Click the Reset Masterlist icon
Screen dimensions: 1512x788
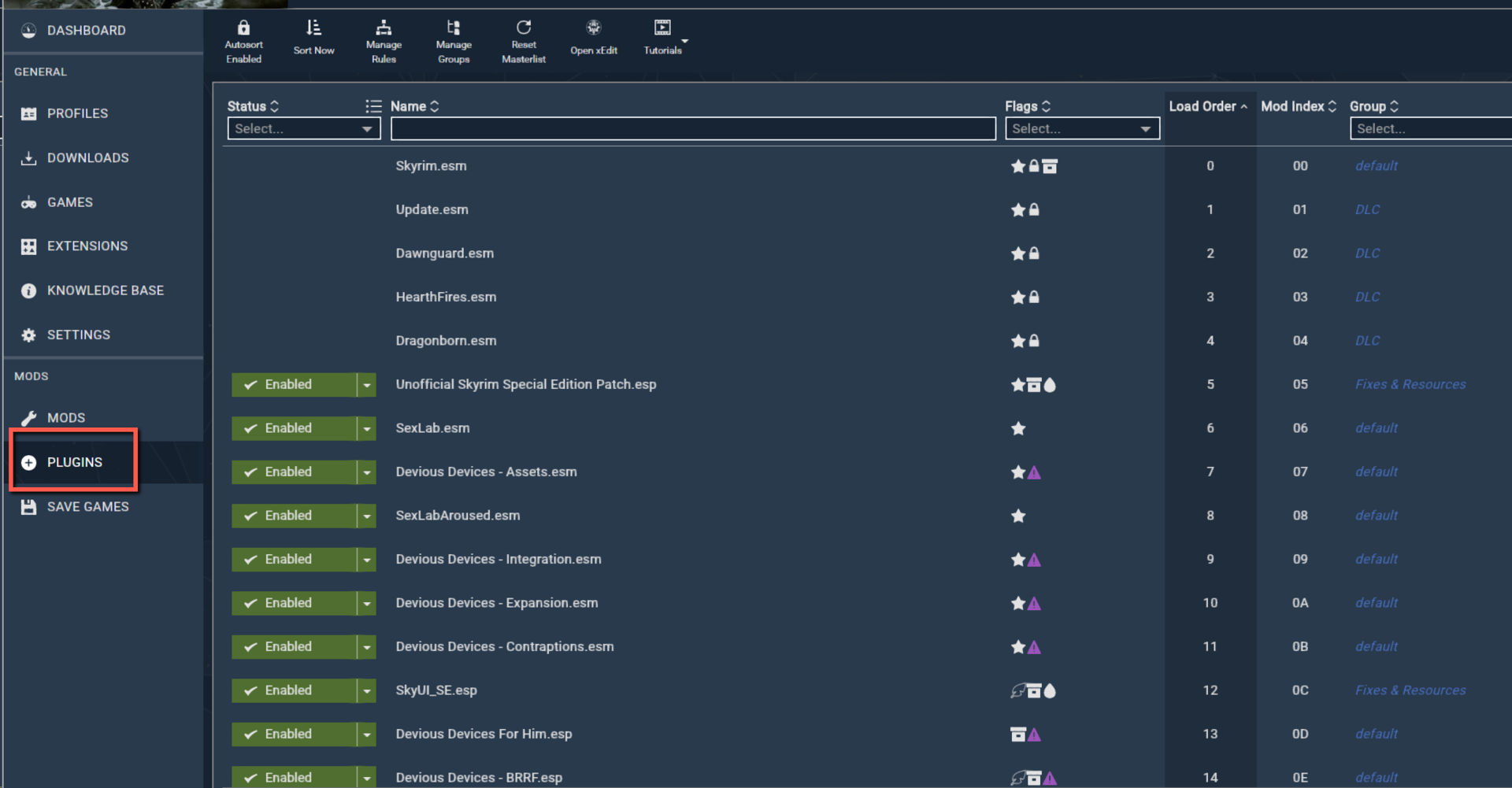(x=524, y=28)
